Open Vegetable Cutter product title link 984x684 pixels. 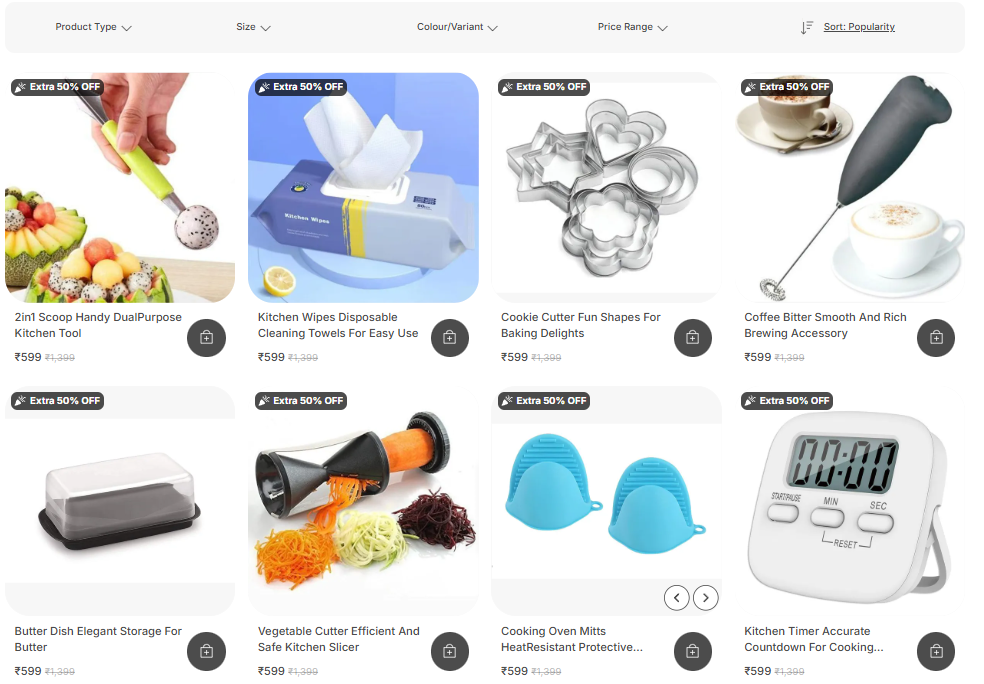(x=338, y=639)
